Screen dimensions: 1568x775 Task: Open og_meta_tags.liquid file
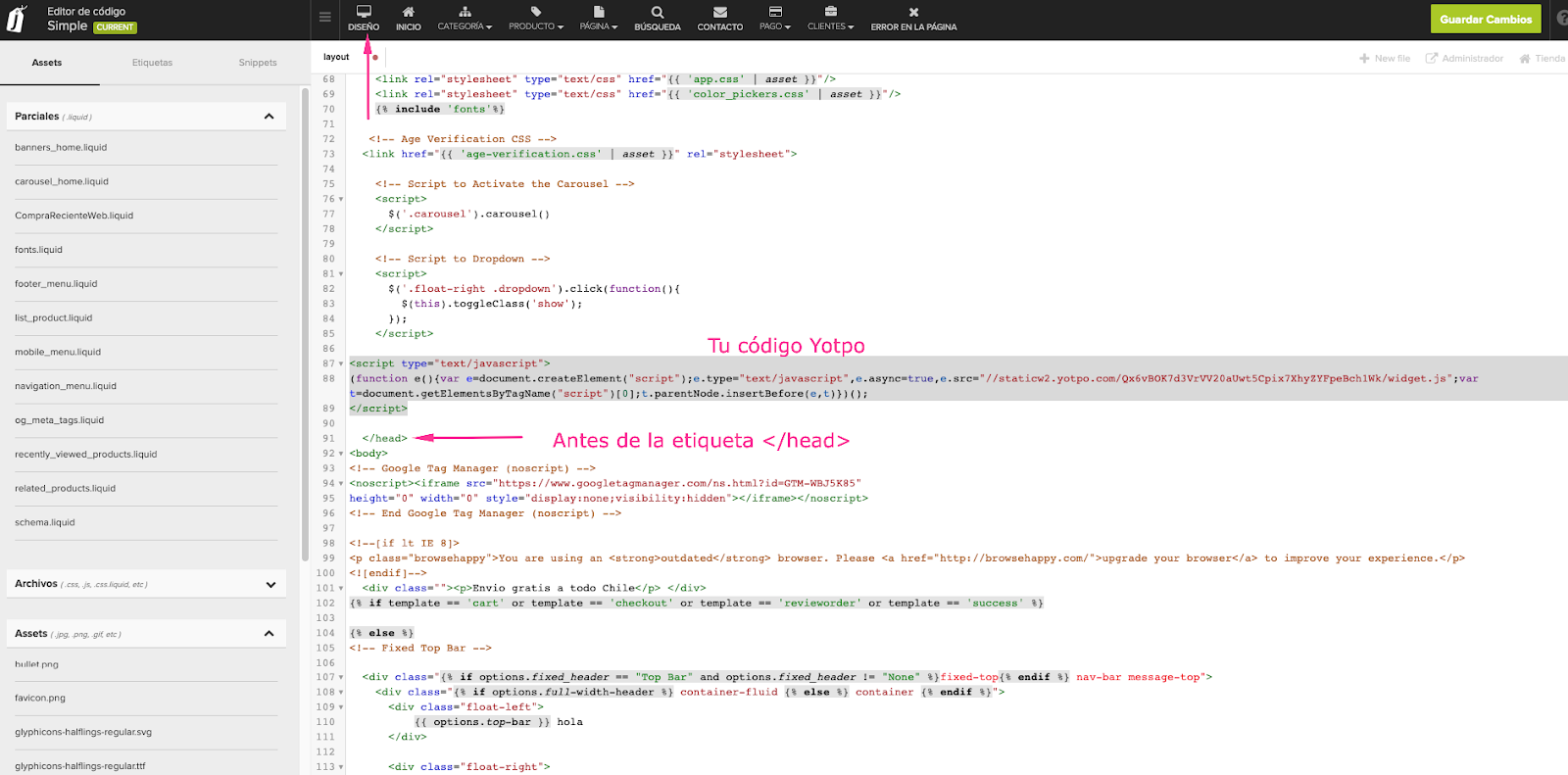(59, 420)
